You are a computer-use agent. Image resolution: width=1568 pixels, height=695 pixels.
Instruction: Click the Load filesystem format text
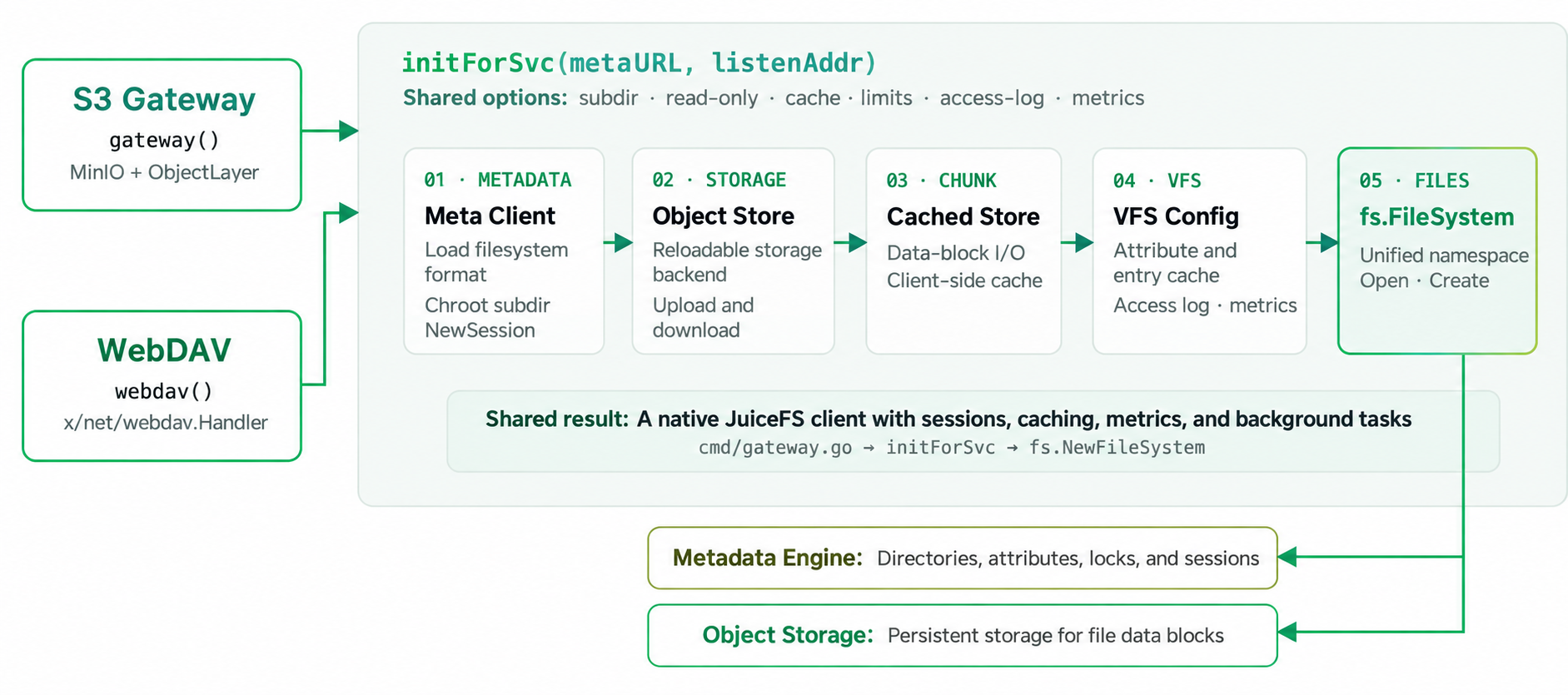click(496, 262)
